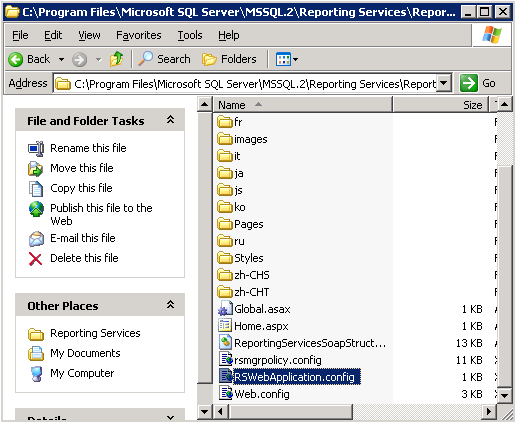
Task: Click the red X Delete icon
Action: pos(35,259)
